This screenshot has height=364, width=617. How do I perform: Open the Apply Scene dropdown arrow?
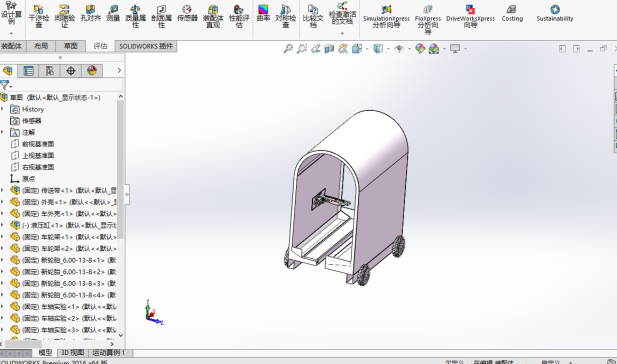coord(444,49)
